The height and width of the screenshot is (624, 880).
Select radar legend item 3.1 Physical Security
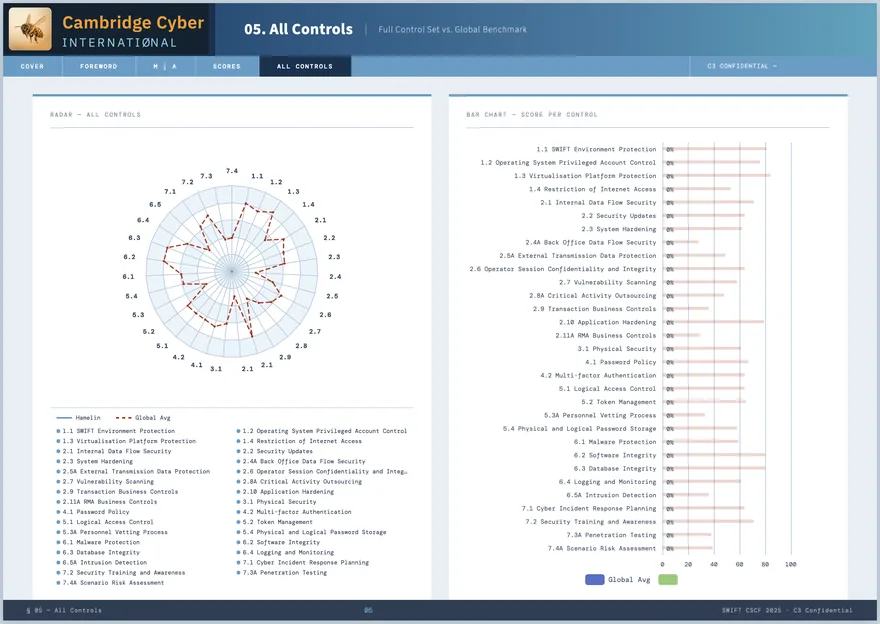(x=276, y=502)
